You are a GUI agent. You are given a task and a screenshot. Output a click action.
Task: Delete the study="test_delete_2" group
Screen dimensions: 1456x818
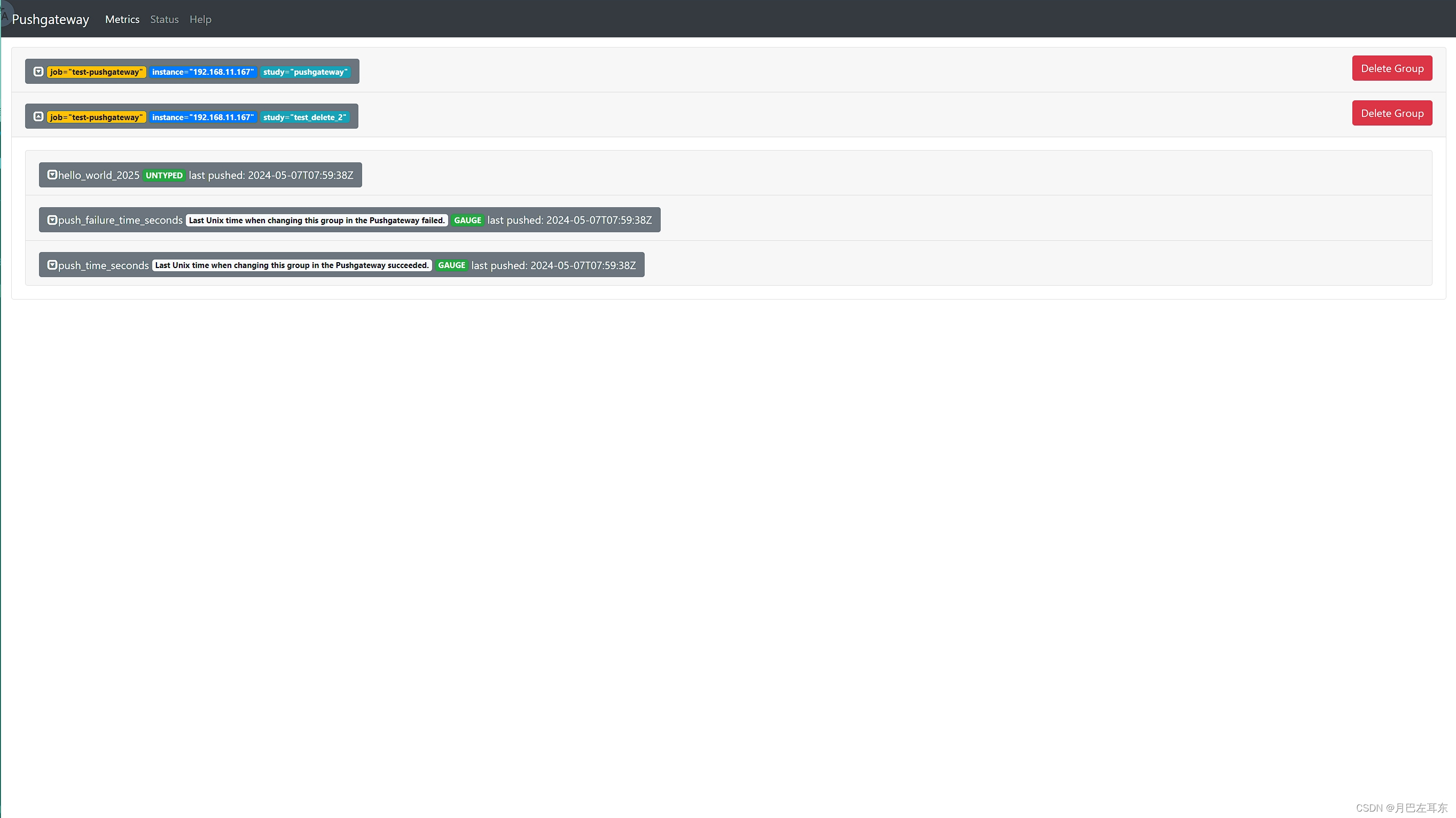1391,113
